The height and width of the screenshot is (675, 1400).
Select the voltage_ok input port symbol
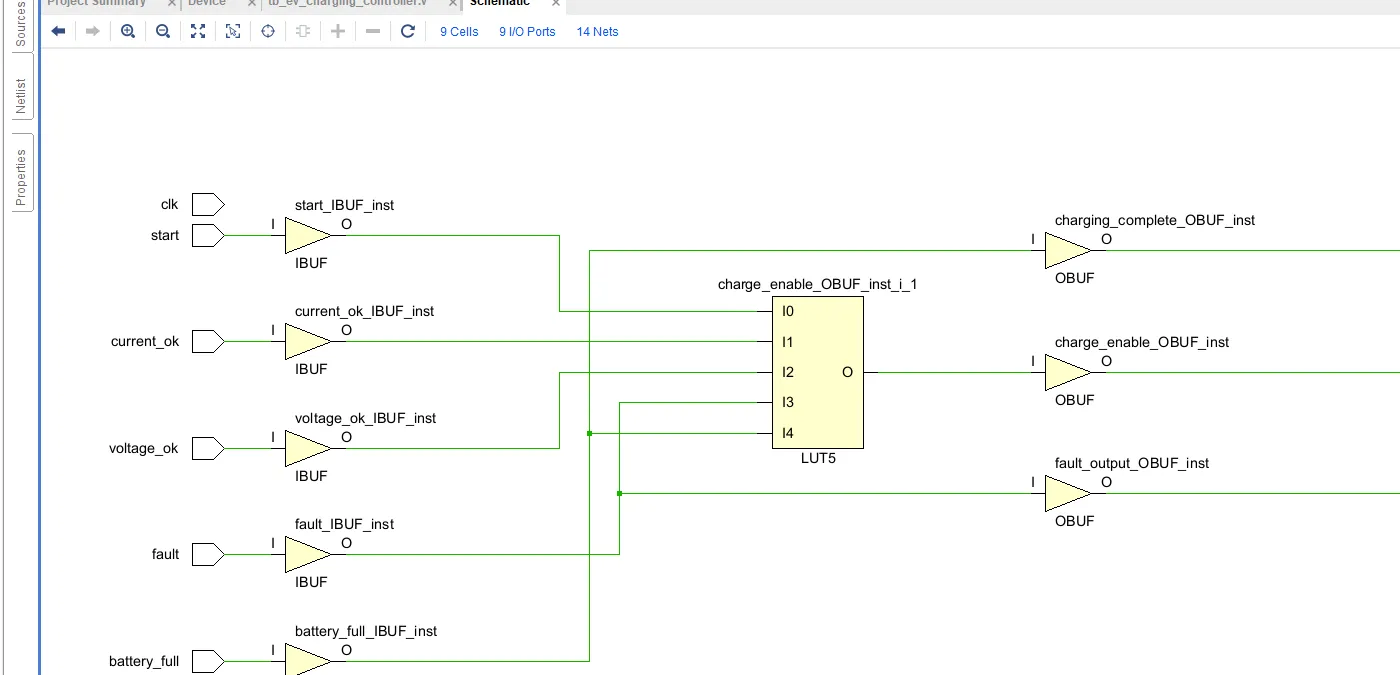pyautogui.click(x=208, y=449)
